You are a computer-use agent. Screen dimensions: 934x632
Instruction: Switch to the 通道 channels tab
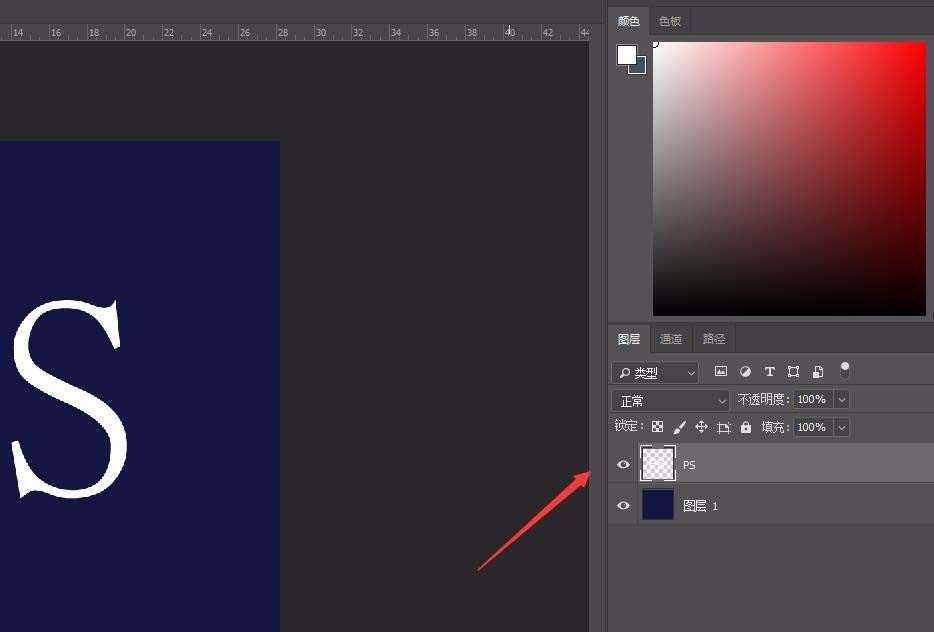coord(671,339)
